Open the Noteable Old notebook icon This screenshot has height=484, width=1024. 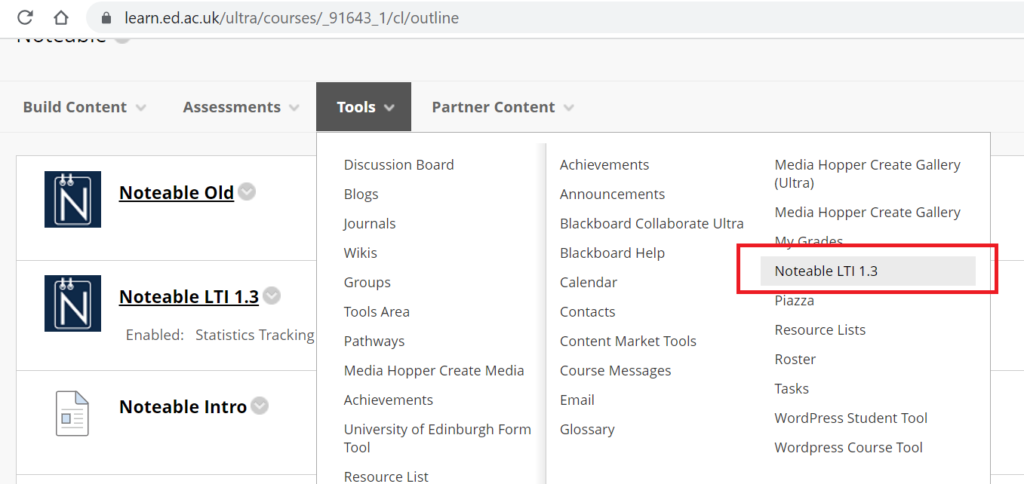[x=72, y=199]
